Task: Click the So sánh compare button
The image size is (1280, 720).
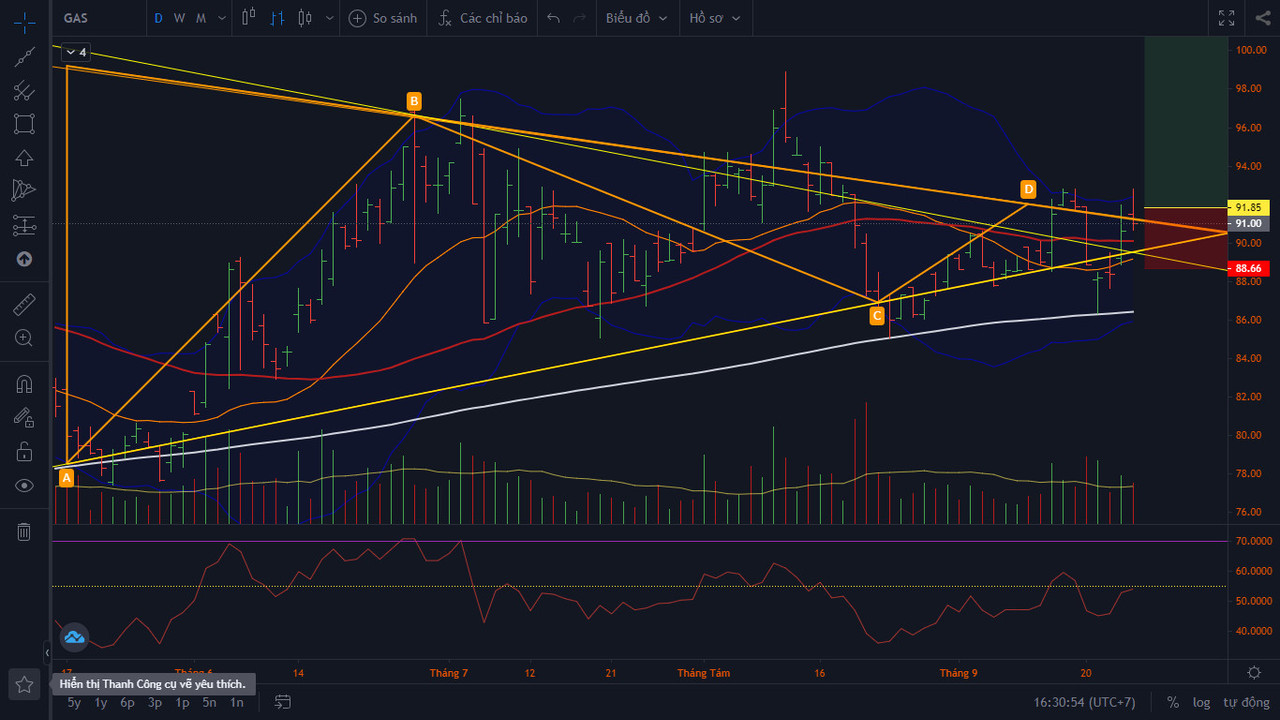Action: 383,18
